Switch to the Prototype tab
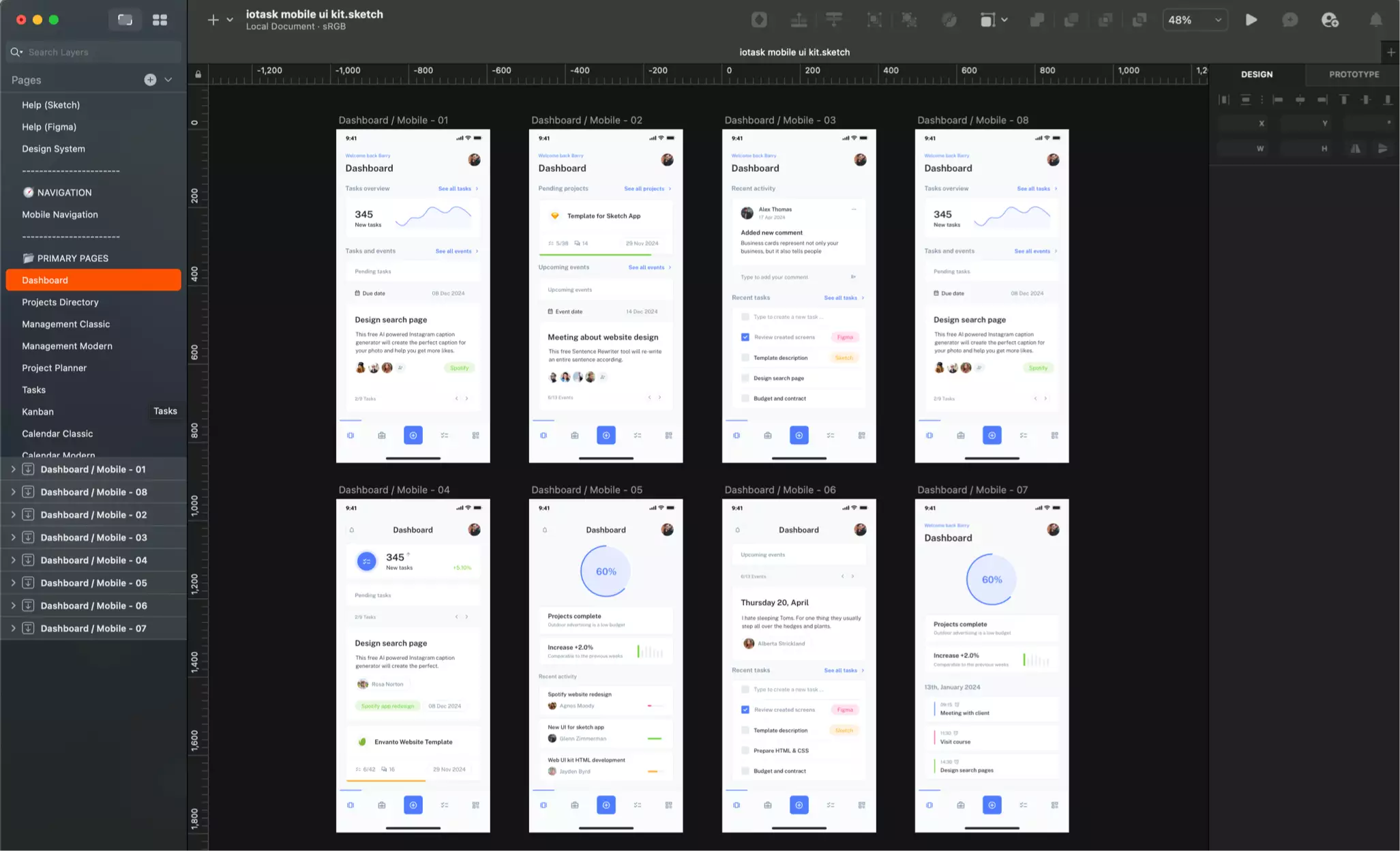This screenshot has width=1400, height=851. 1353,74
